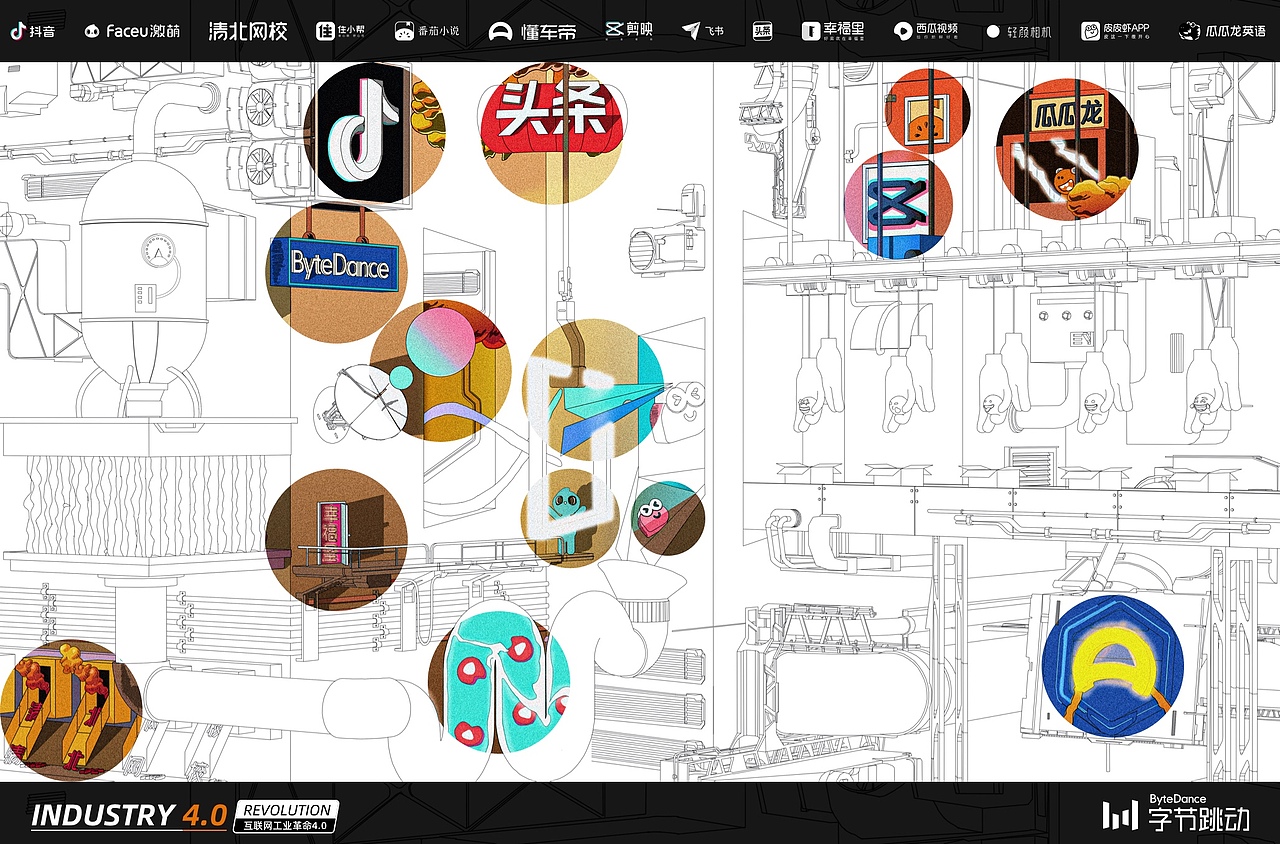This screenshot has width=1280, height=844.
Task: Click the REVOLUTION 互联网工业革命4.0 badge
Action: 287,816
